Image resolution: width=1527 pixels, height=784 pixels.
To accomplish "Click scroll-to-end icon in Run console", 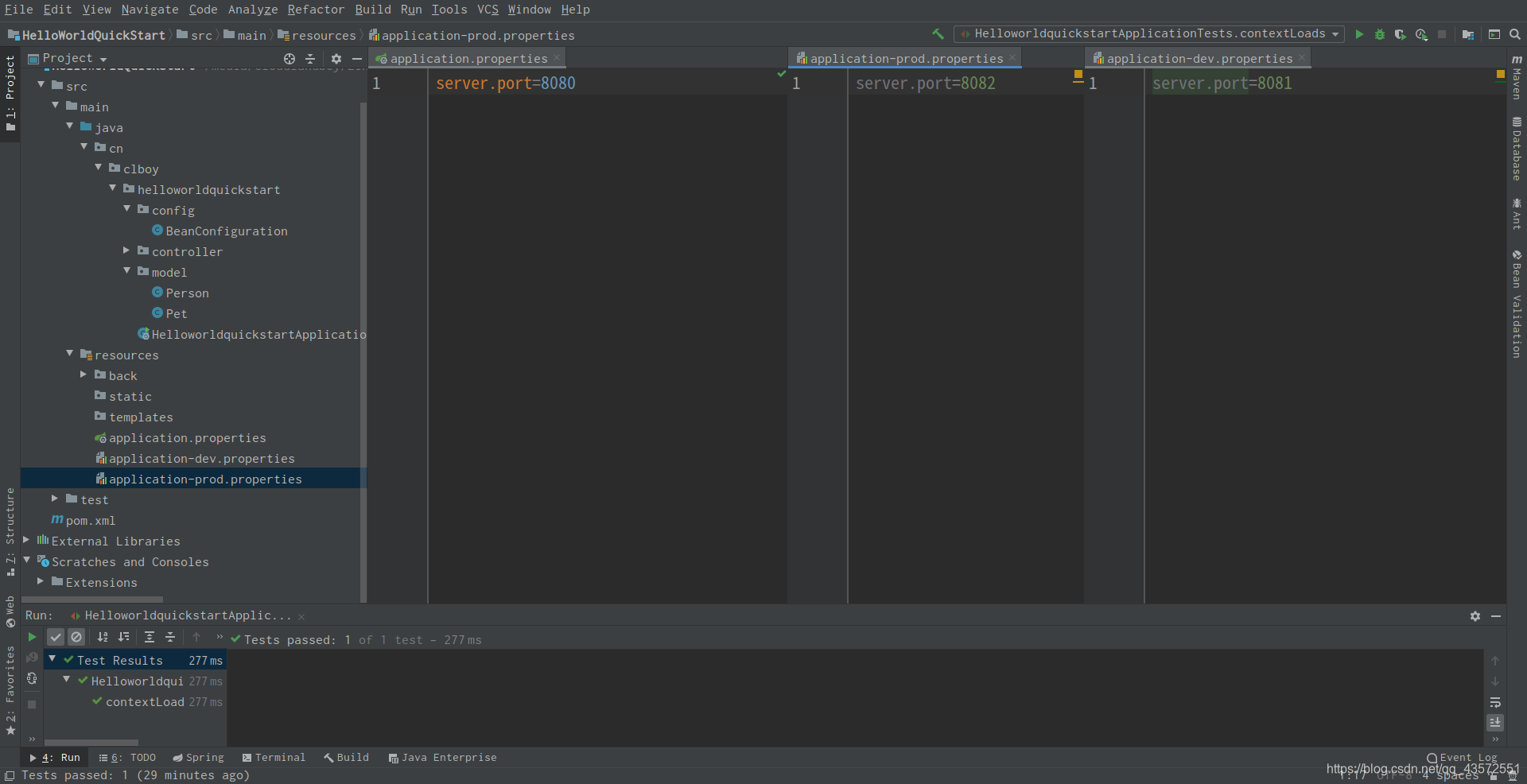I will (x=1495, y=723).
